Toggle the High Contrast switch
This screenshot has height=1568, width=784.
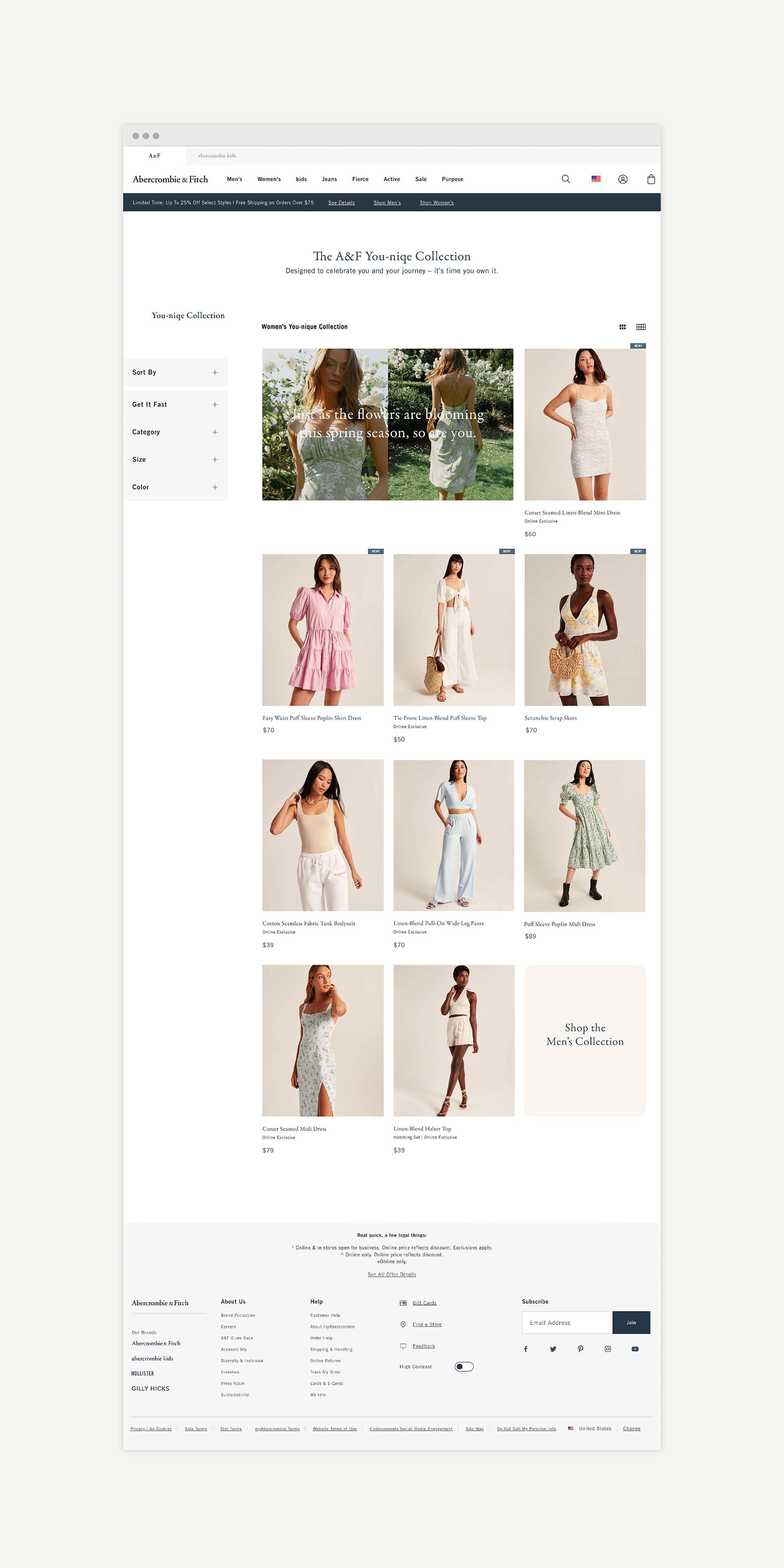point(464,1367)
